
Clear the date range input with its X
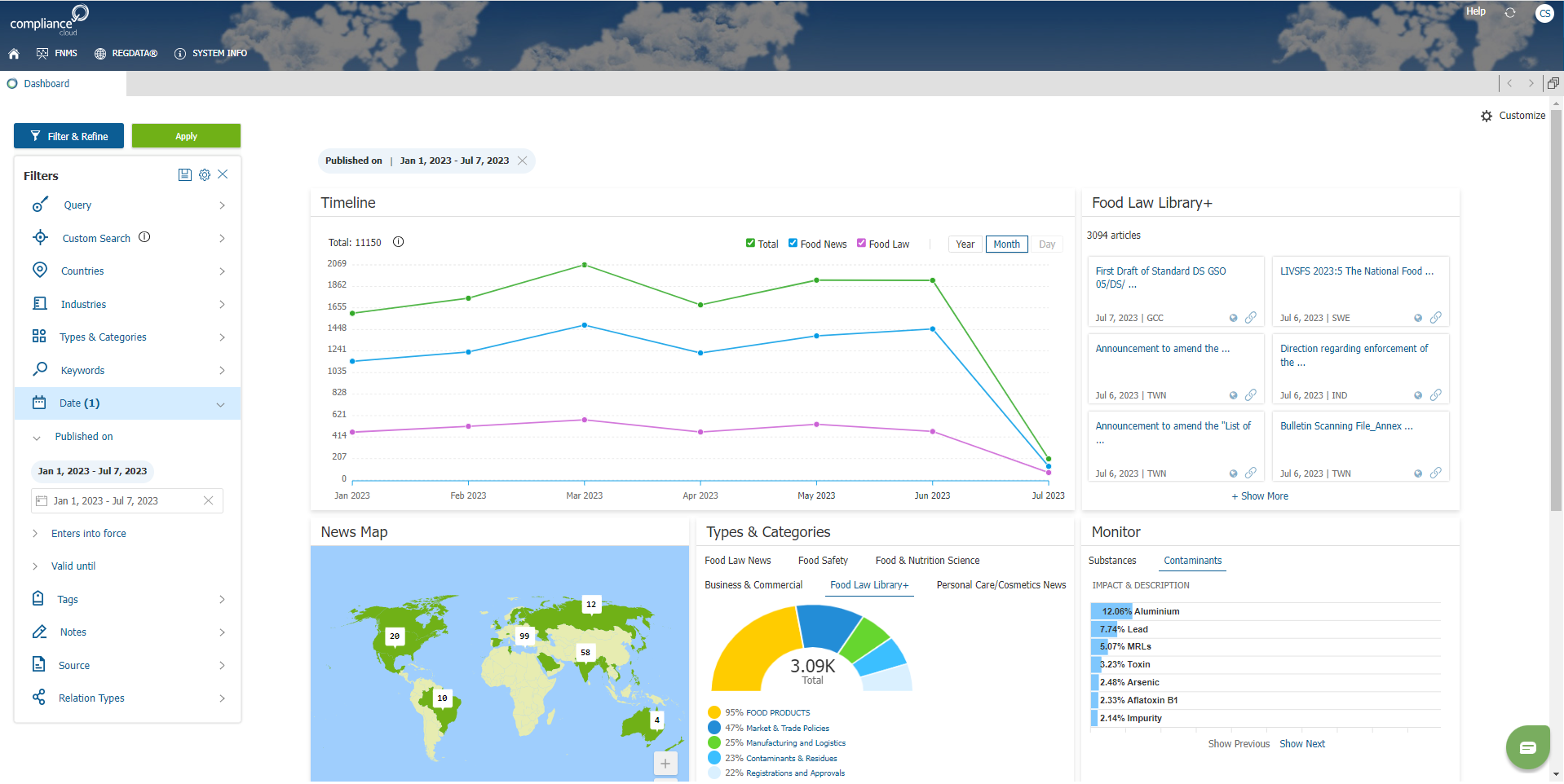209,500
